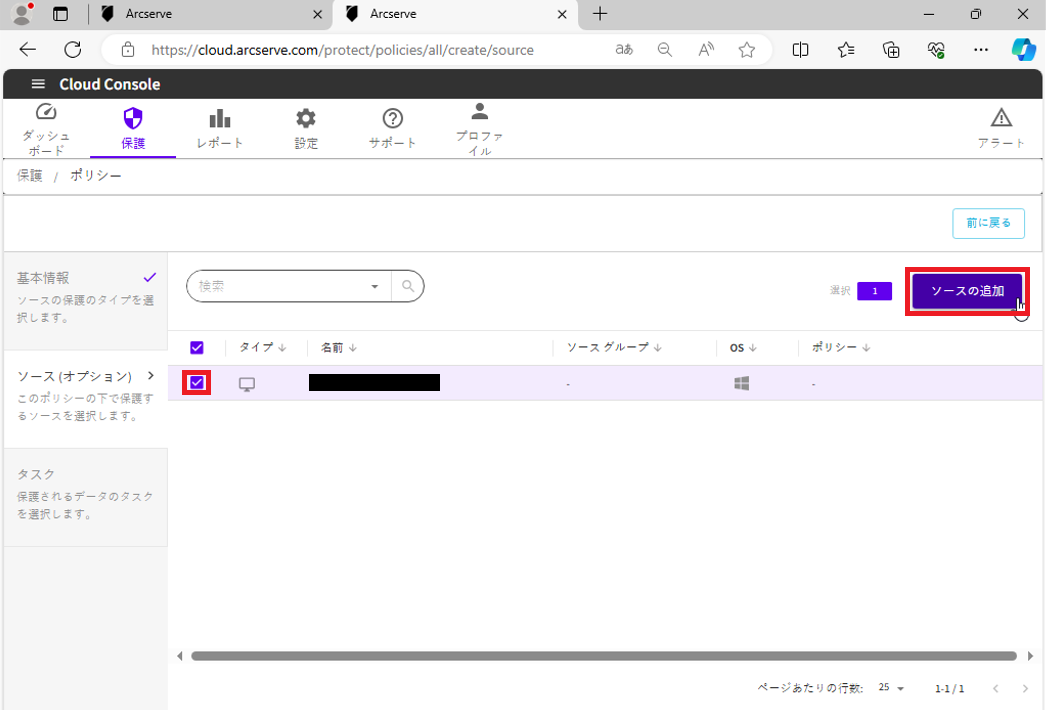Screen dimensions: 1048x715
Task: Open アラート warning triangle icon
Action: (1001, 119)
